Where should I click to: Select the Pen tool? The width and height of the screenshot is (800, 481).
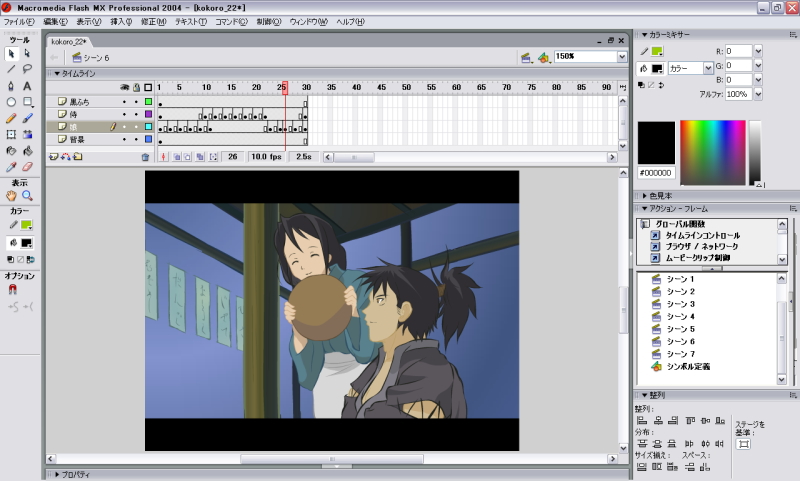[x=11, y=86]
